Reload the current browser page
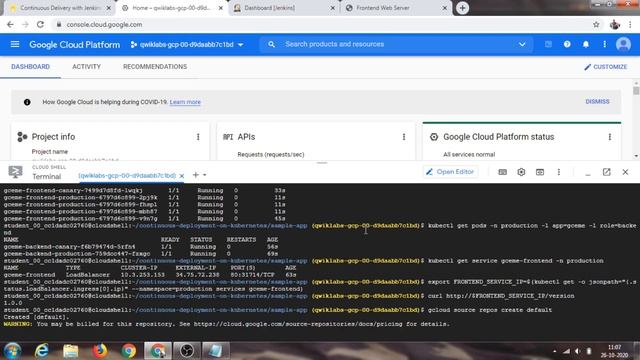640x360 pixels. tap(40, 24)
